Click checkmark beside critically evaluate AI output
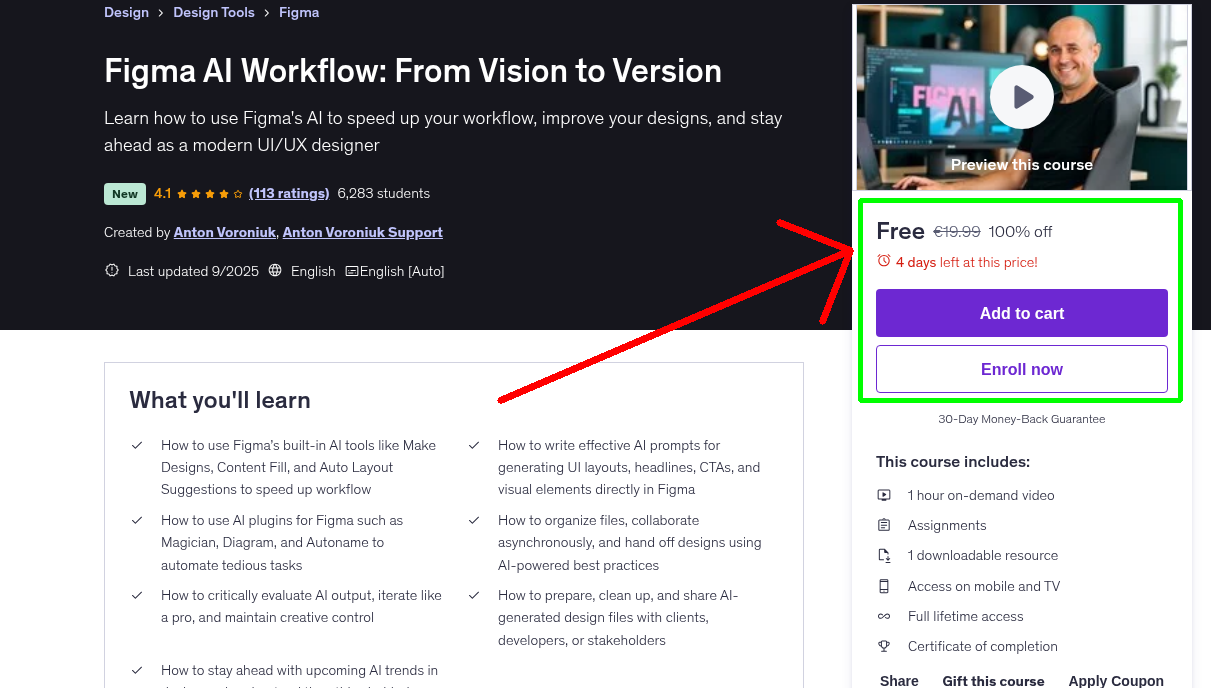Viewport: 1211px width, 688px height. coord(137,595)
